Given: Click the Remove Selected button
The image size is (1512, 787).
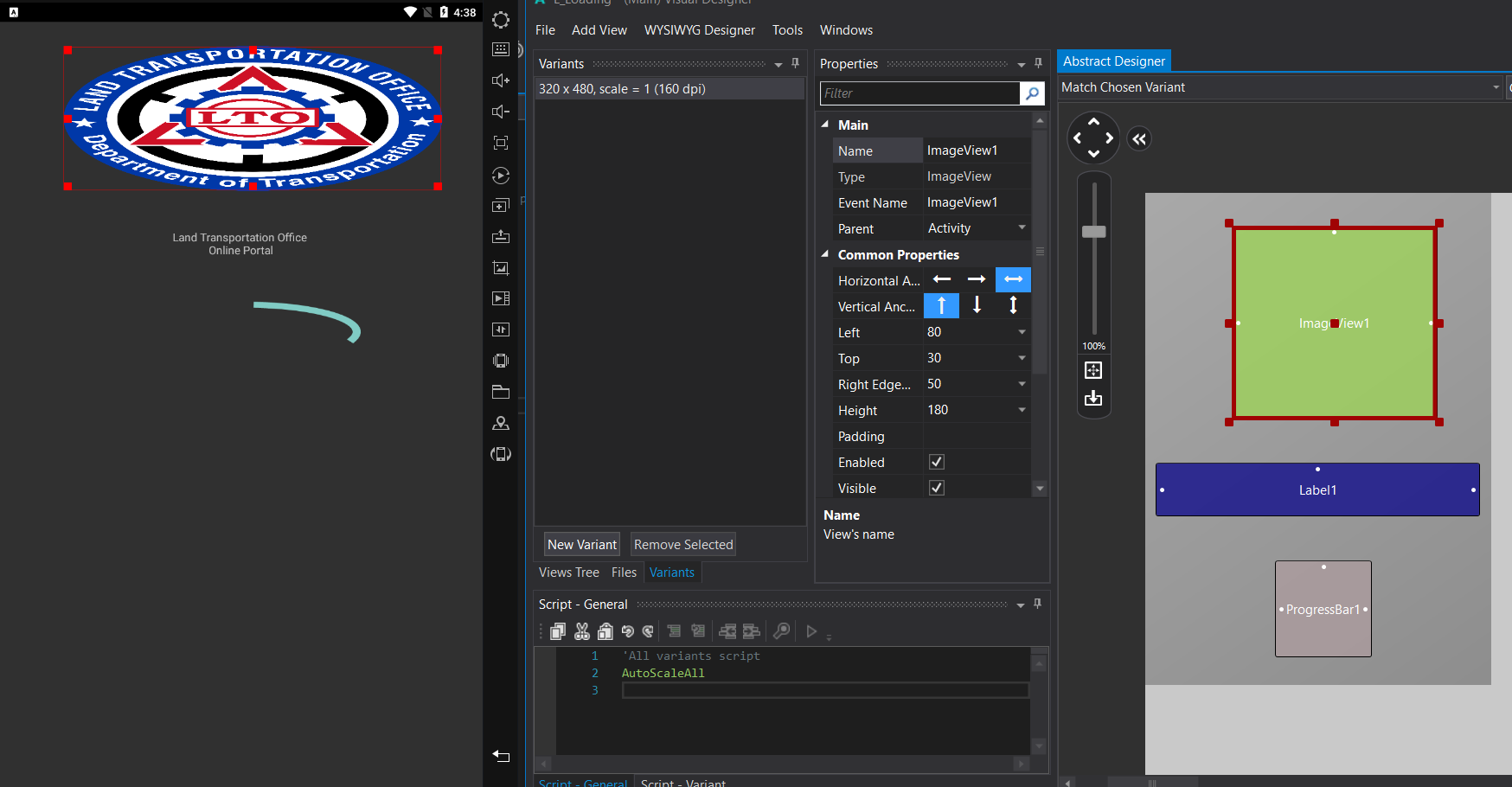Looking at the screenshot, I should 682,545.
